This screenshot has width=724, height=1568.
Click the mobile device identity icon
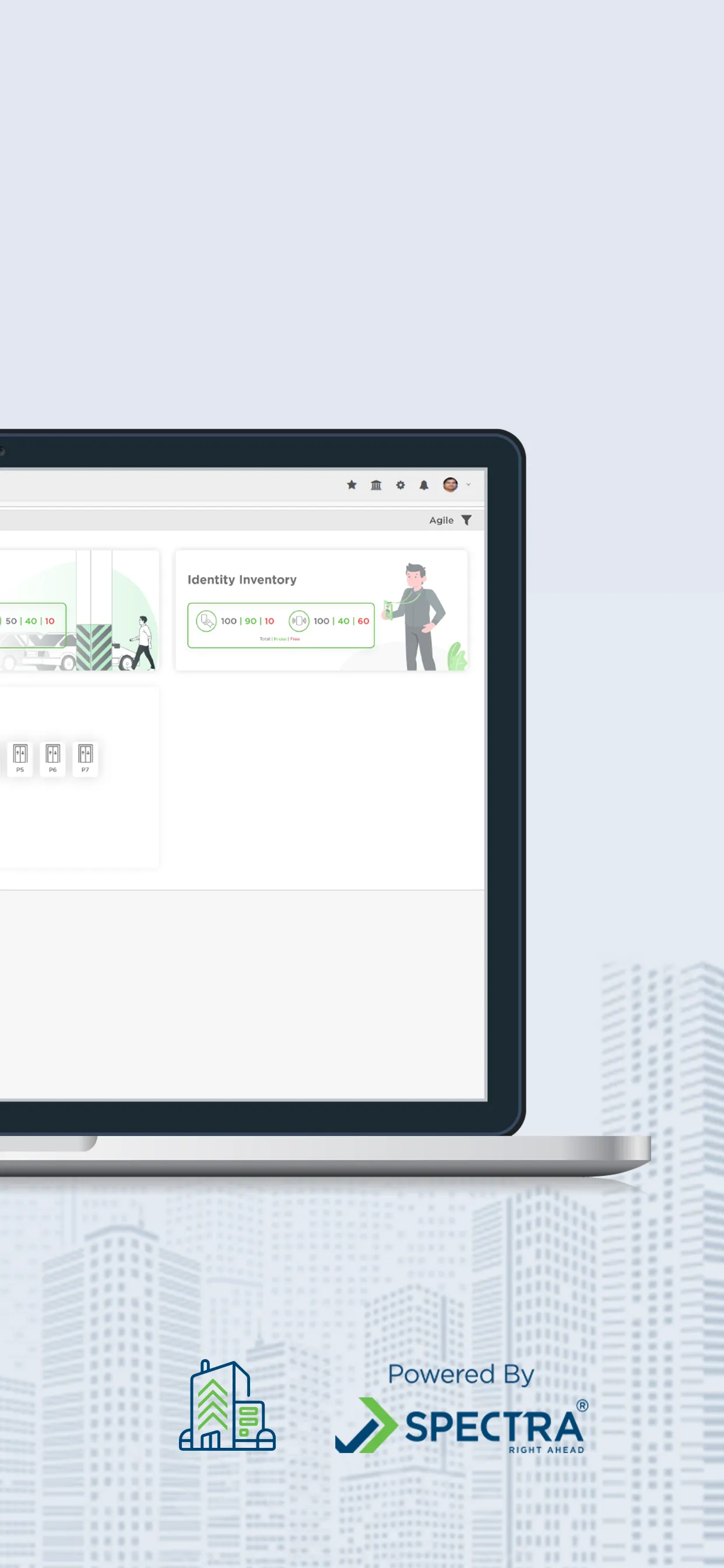click(x=298, y=621)
